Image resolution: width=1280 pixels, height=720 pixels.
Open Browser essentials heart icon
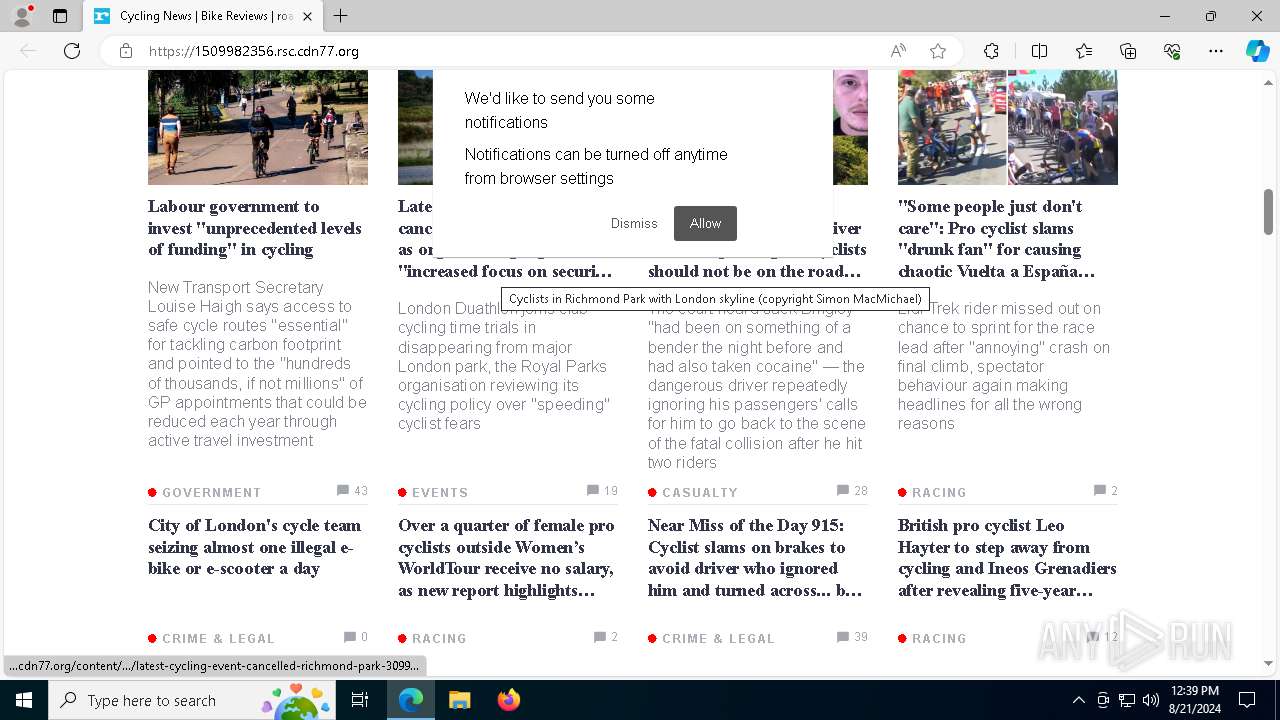1172,51
